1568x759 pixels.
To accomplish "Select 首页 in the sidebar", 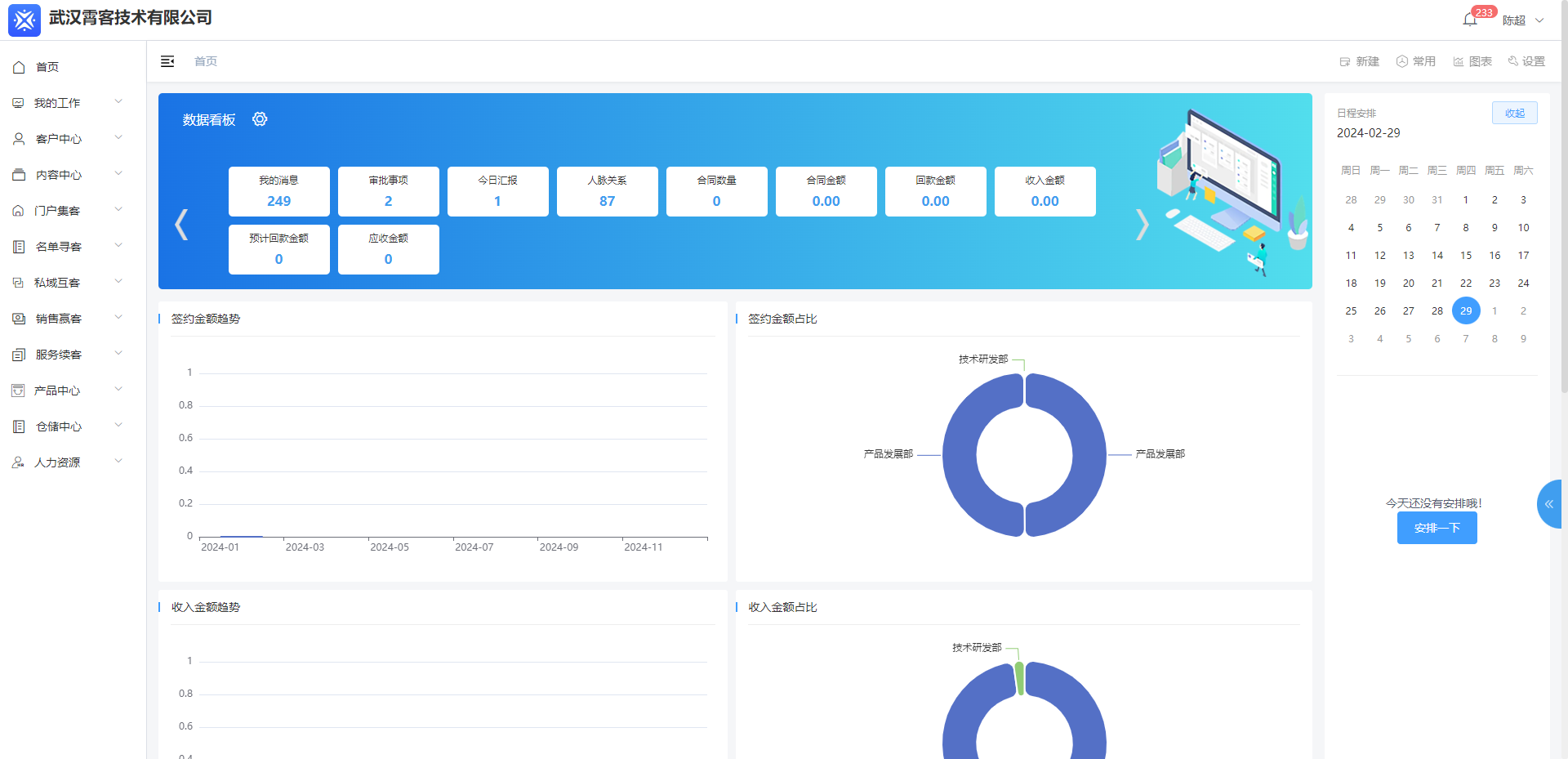I will point(73,67).
